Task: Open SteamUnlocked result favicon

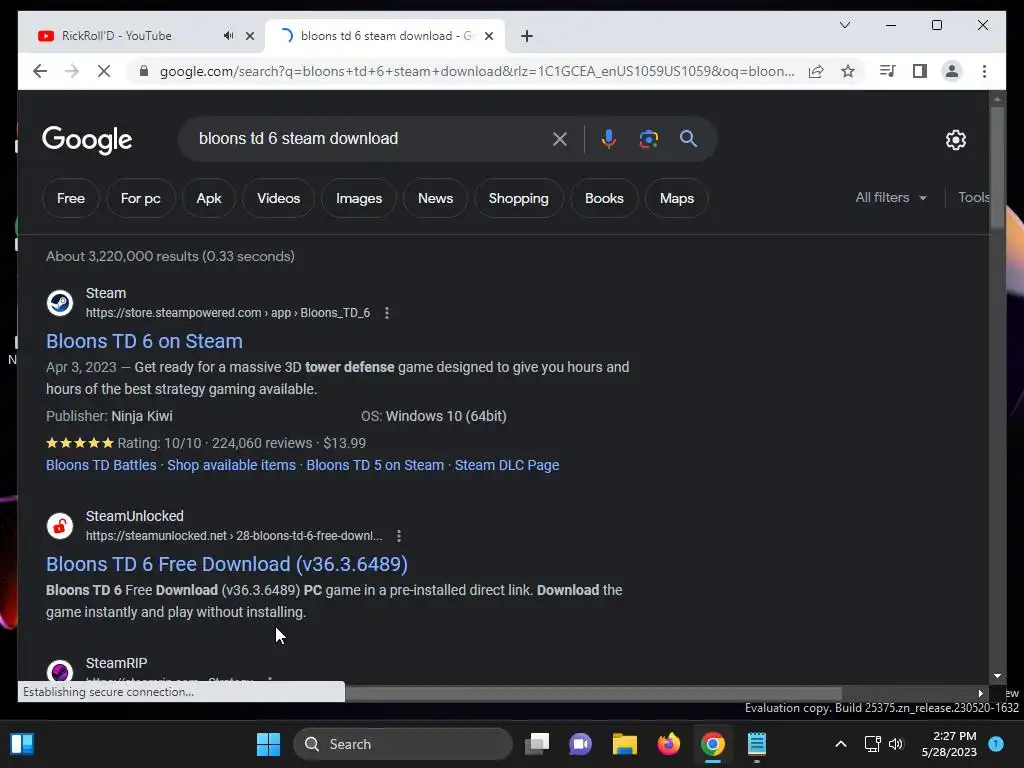Action: coord(59,526)
